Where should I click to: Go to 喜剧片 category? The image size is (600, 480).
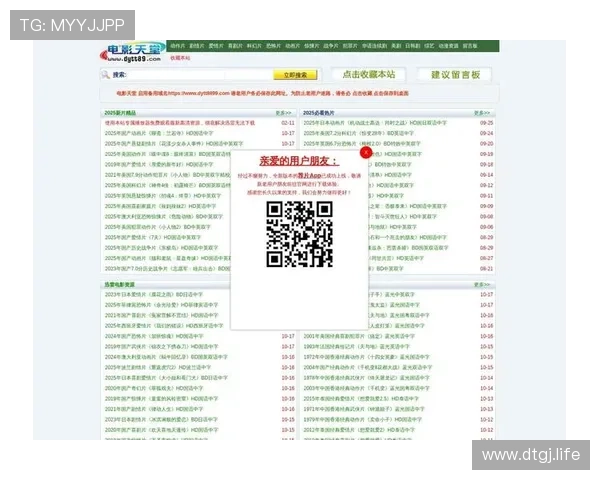(x=235, y=46)
